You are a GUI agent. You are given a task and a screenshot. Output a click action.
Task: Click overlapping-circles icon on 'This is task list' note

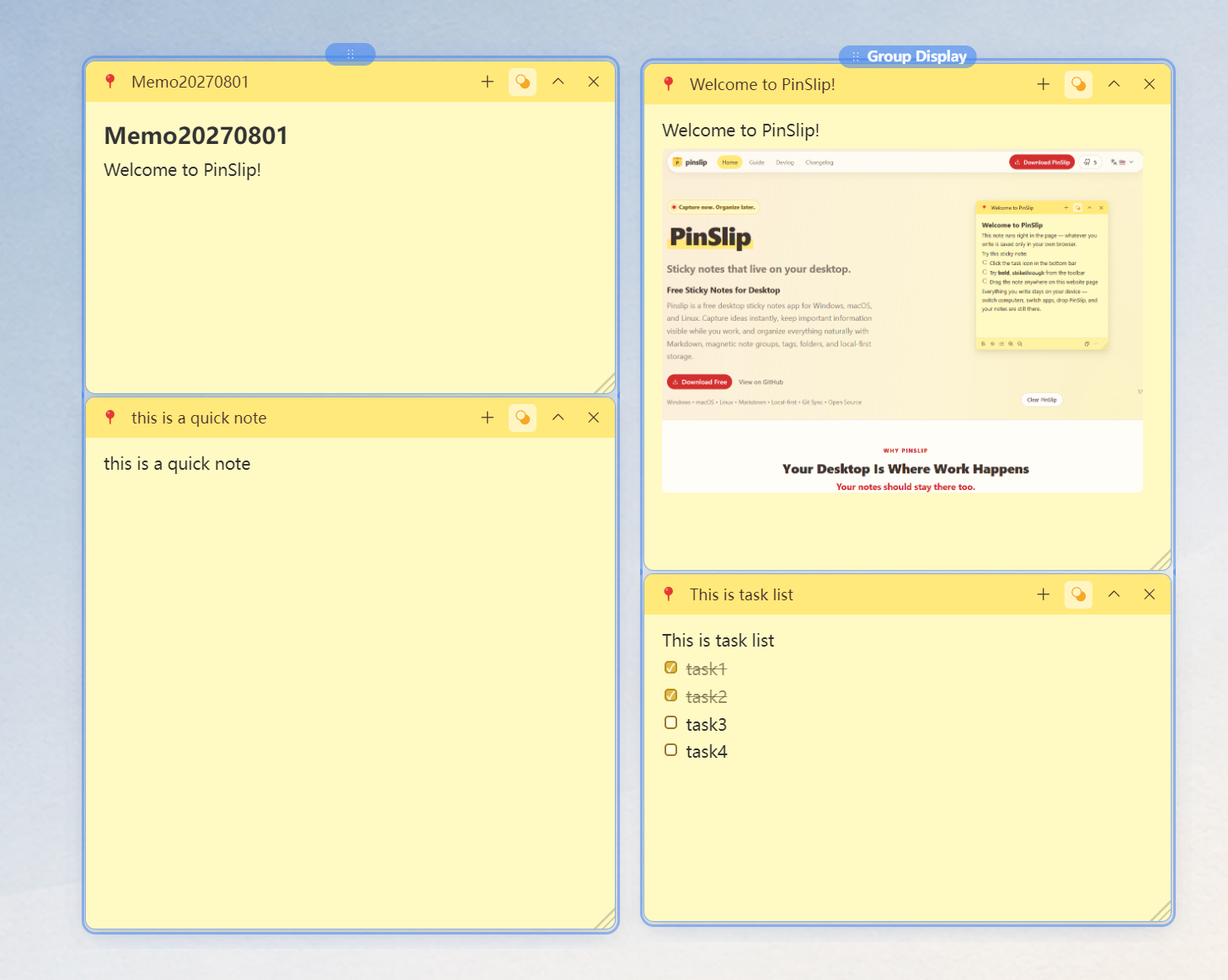(1079, 594)
